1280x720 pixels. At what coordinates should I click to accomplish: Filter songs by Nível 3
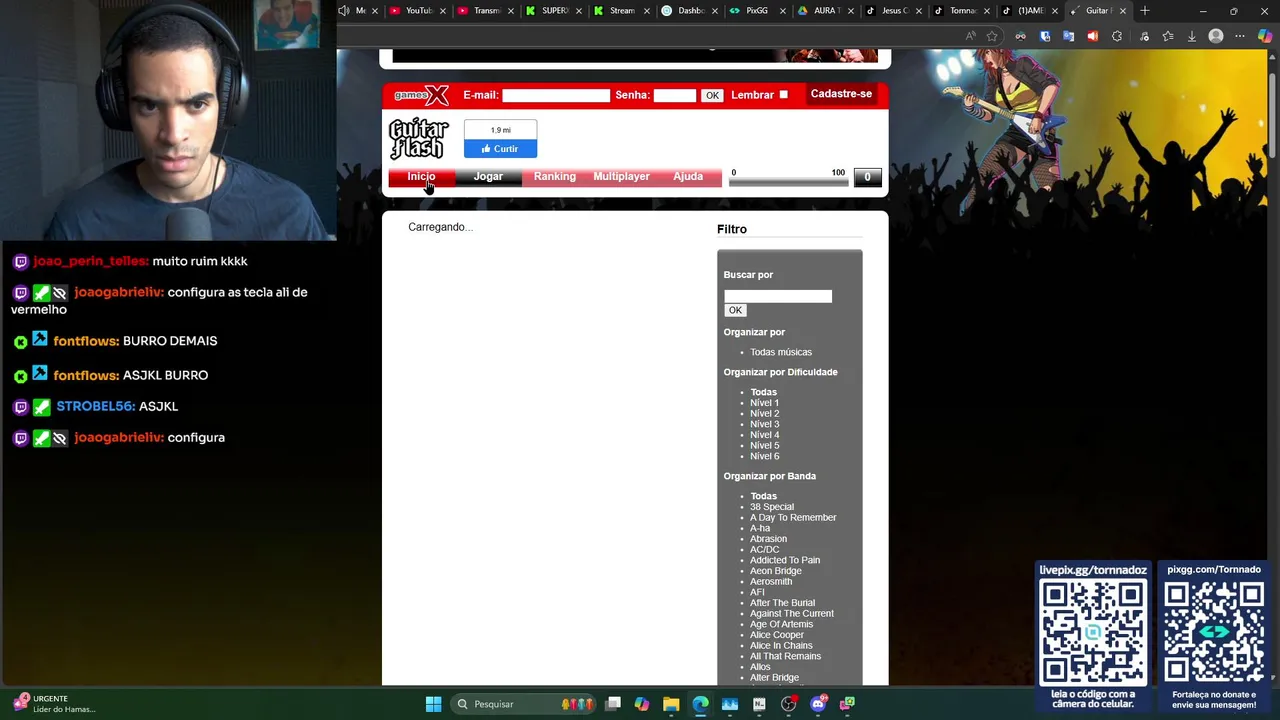[764, 424]
